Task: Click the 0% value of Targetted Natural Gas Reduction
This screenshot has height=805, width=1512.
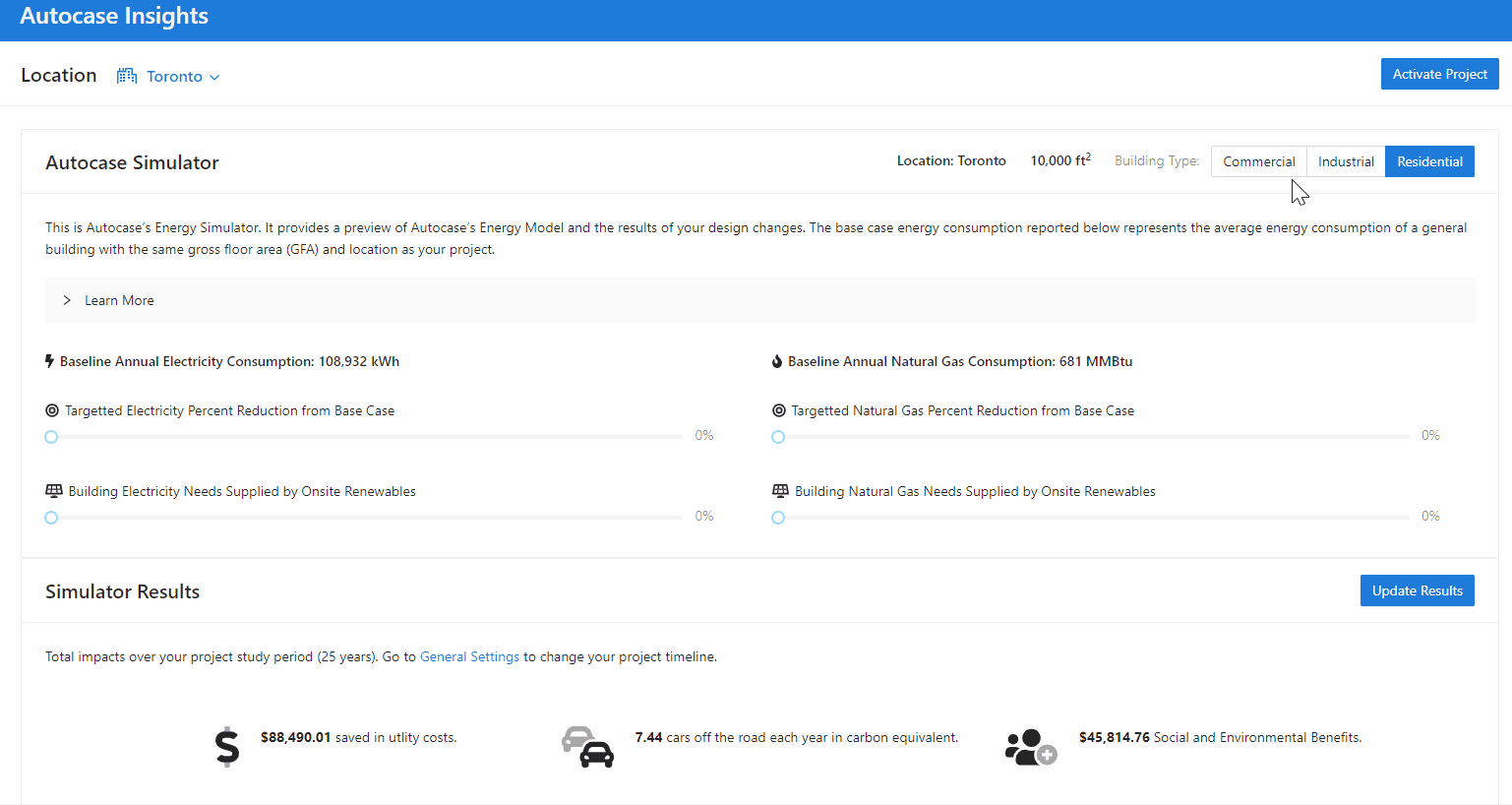Action: point(1430,435)
